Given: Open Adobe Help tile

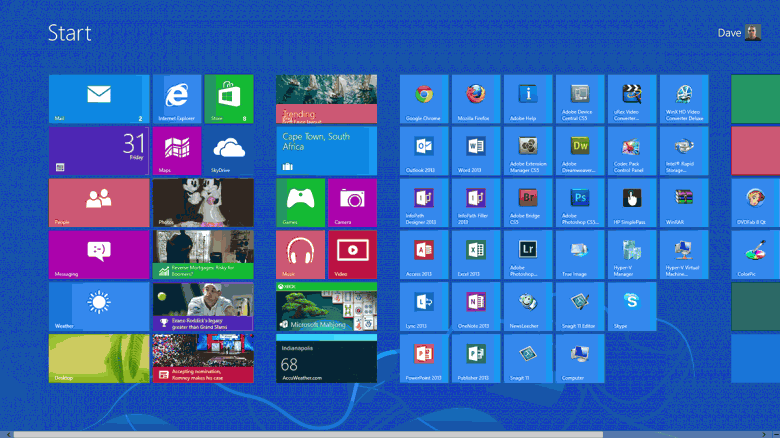Looking at the screenshot, I should point(528,99).
